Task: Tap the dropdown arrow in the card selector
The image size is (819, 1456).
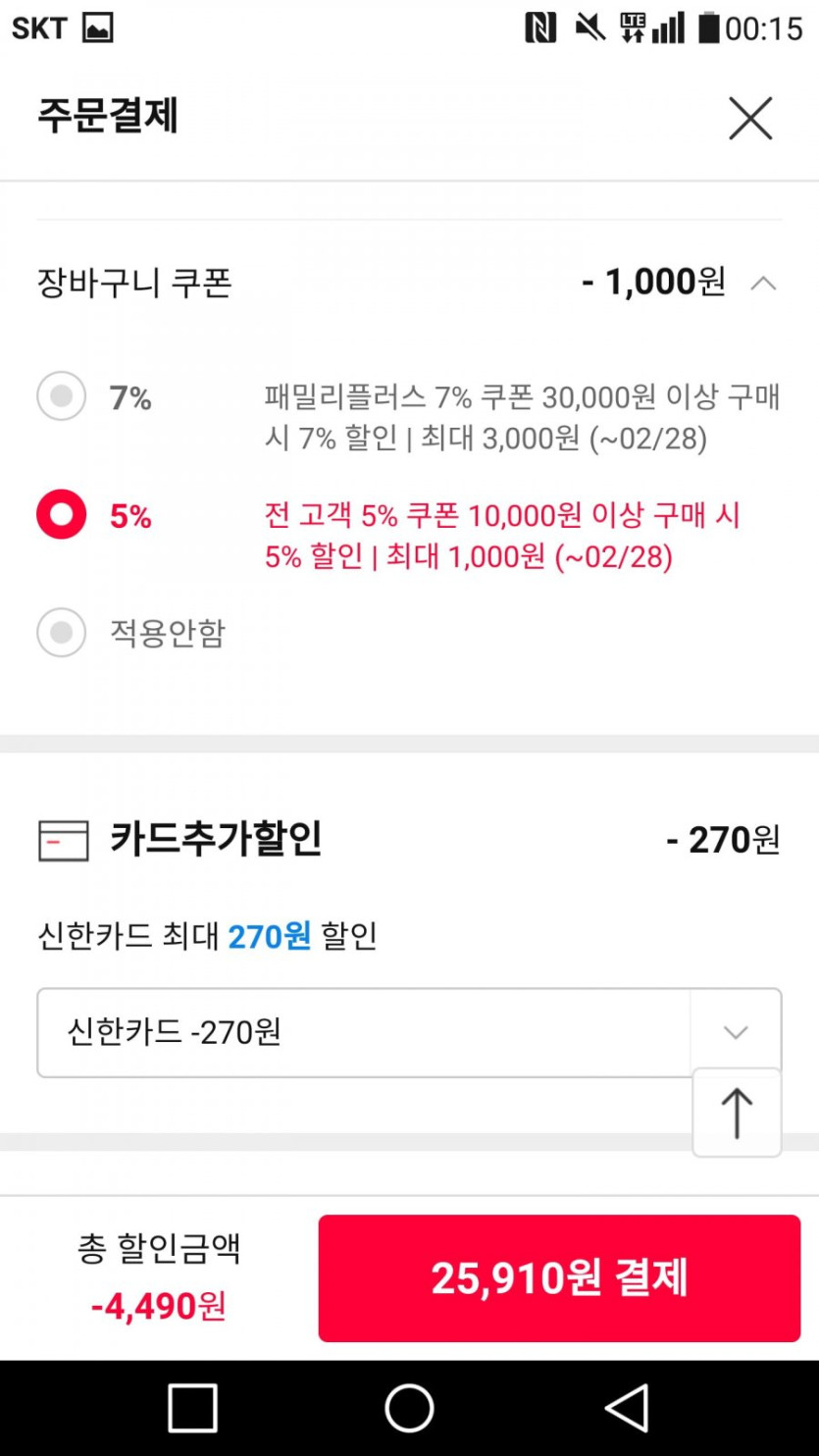Action: pyautogui.click(x=735, y=1032)
